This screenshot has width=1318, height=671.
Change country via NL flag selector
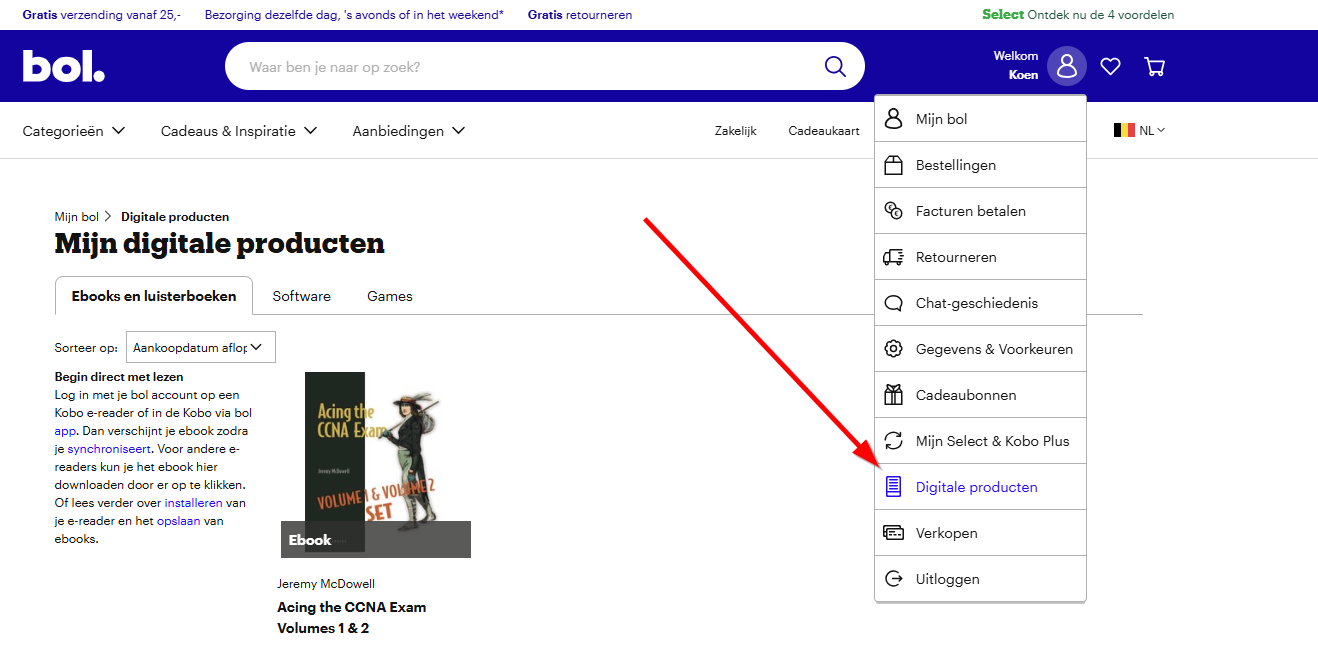[1139, 130]
